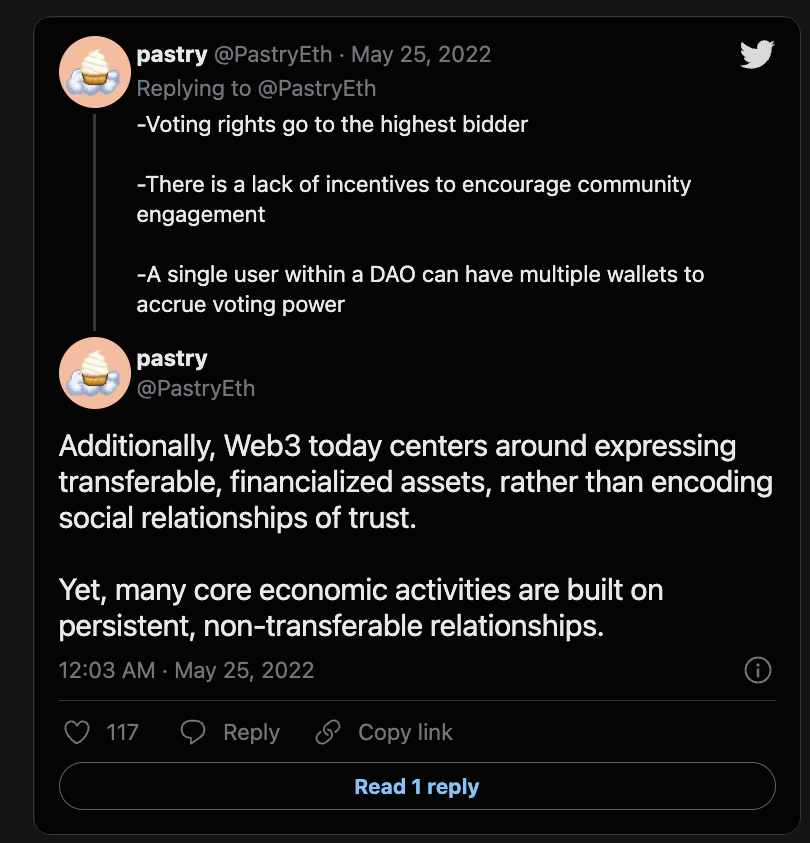Like the tweet via heart icon
Screen dimensions: 810x843
pyautogui.click(x=77, y=732)
